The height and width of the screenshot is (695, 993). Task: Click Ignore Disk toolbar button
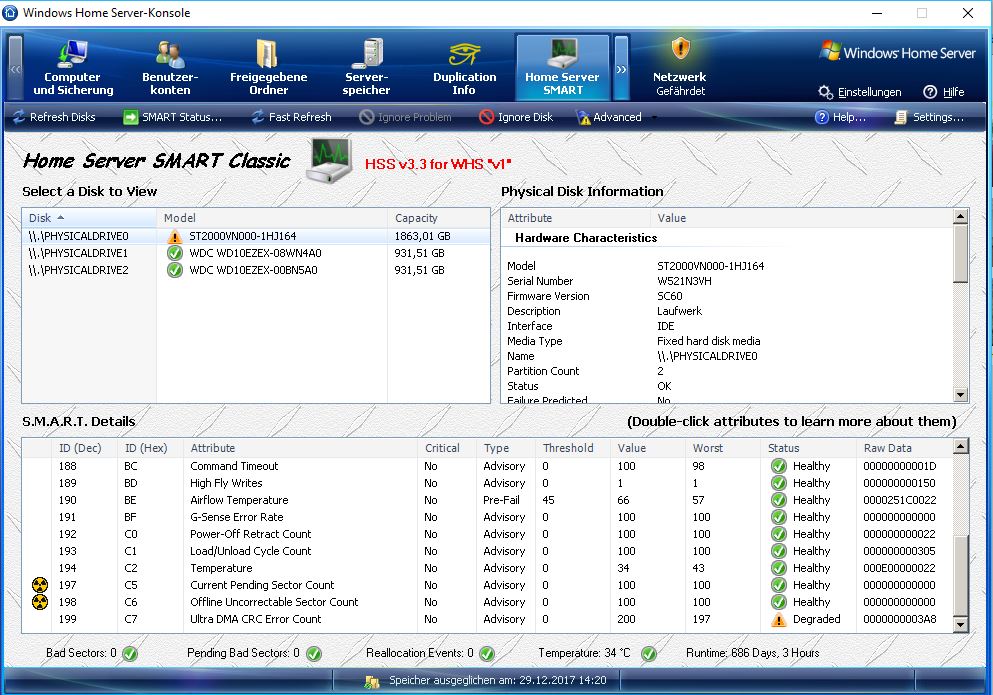[x=516, y=117]
